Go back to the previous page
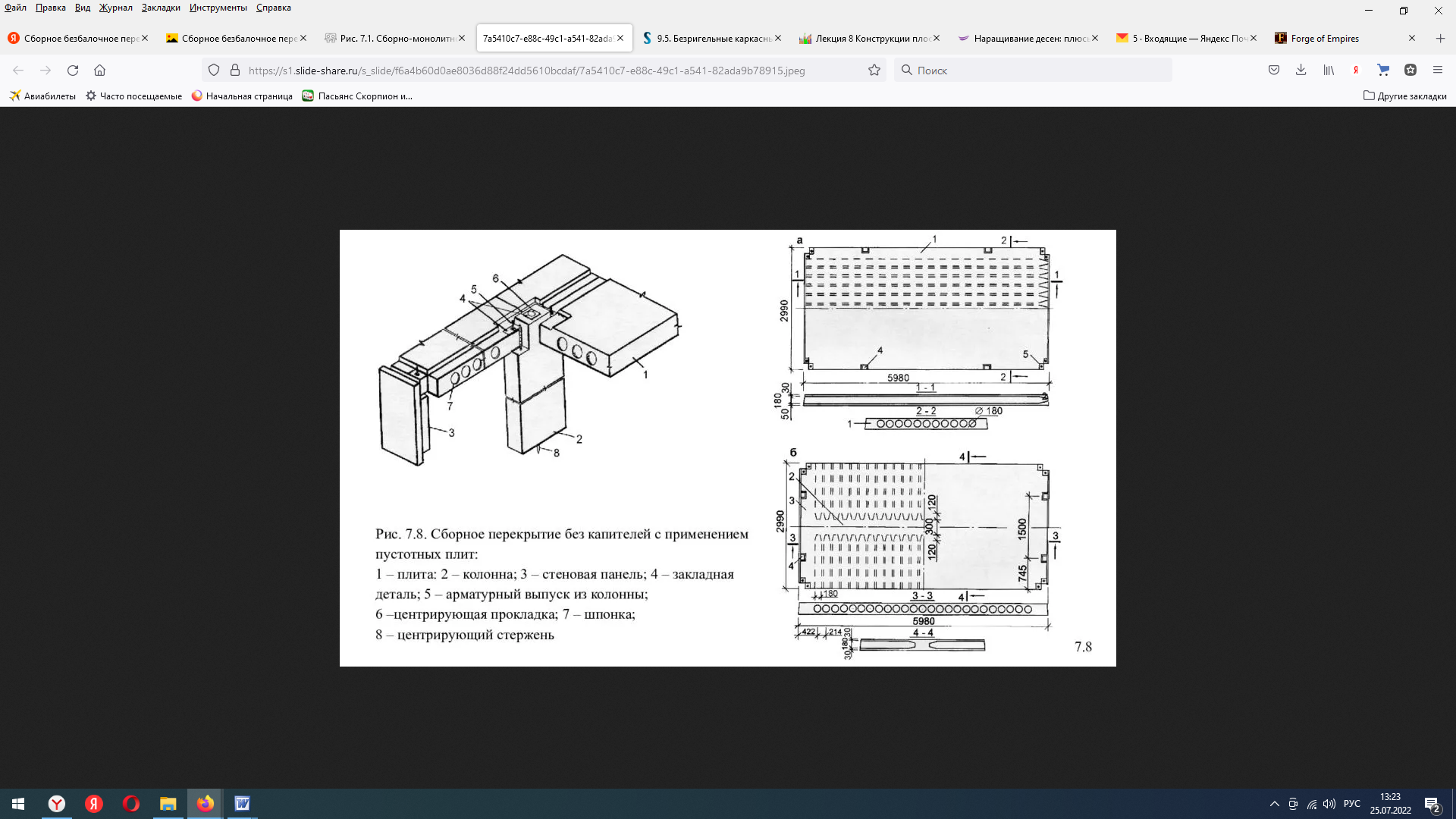The width and height of the screenshot is (1456, 819). click(18, 71)
